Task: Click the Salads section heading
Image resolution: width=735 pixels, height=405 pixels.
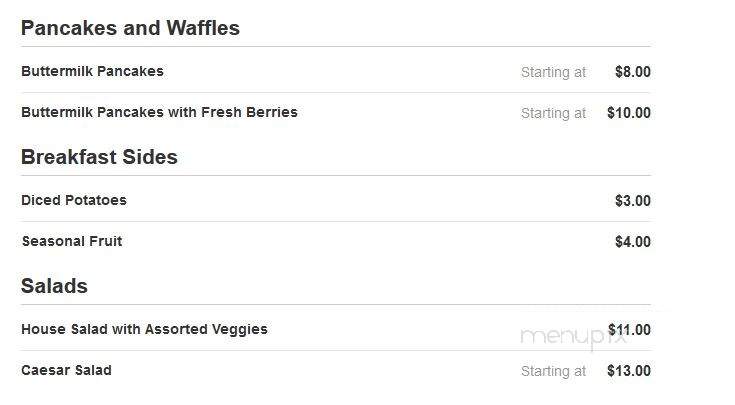Action: (54, 286)
